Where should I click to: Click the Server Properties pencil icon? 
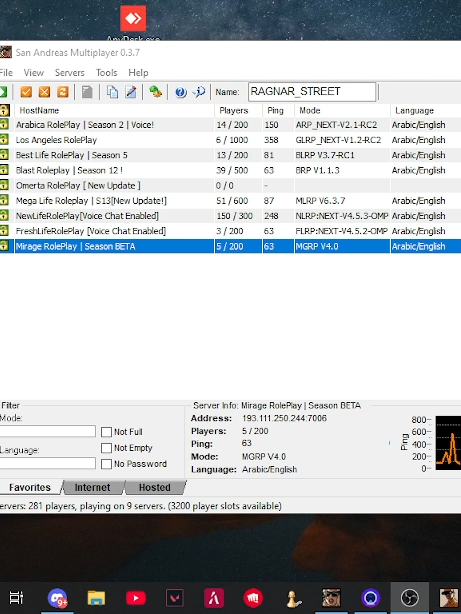tap(131, 92)
